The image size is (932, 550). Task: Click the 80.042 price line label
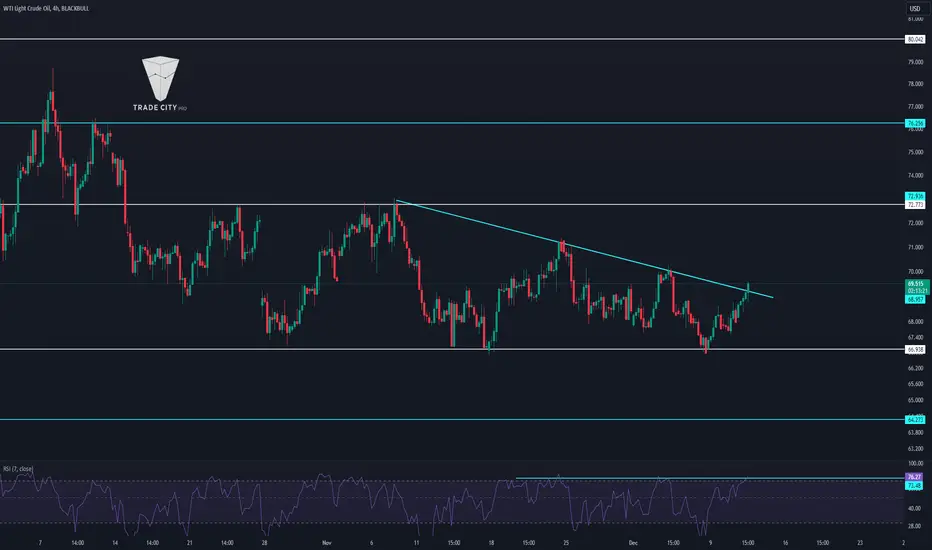click(x=915, y=39)
